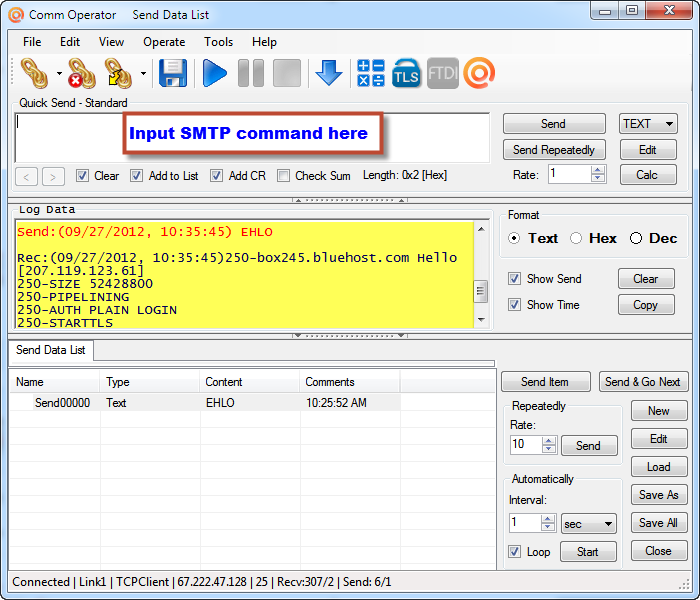Increase the Repeatedly Rate spinner

pos(549,441)
